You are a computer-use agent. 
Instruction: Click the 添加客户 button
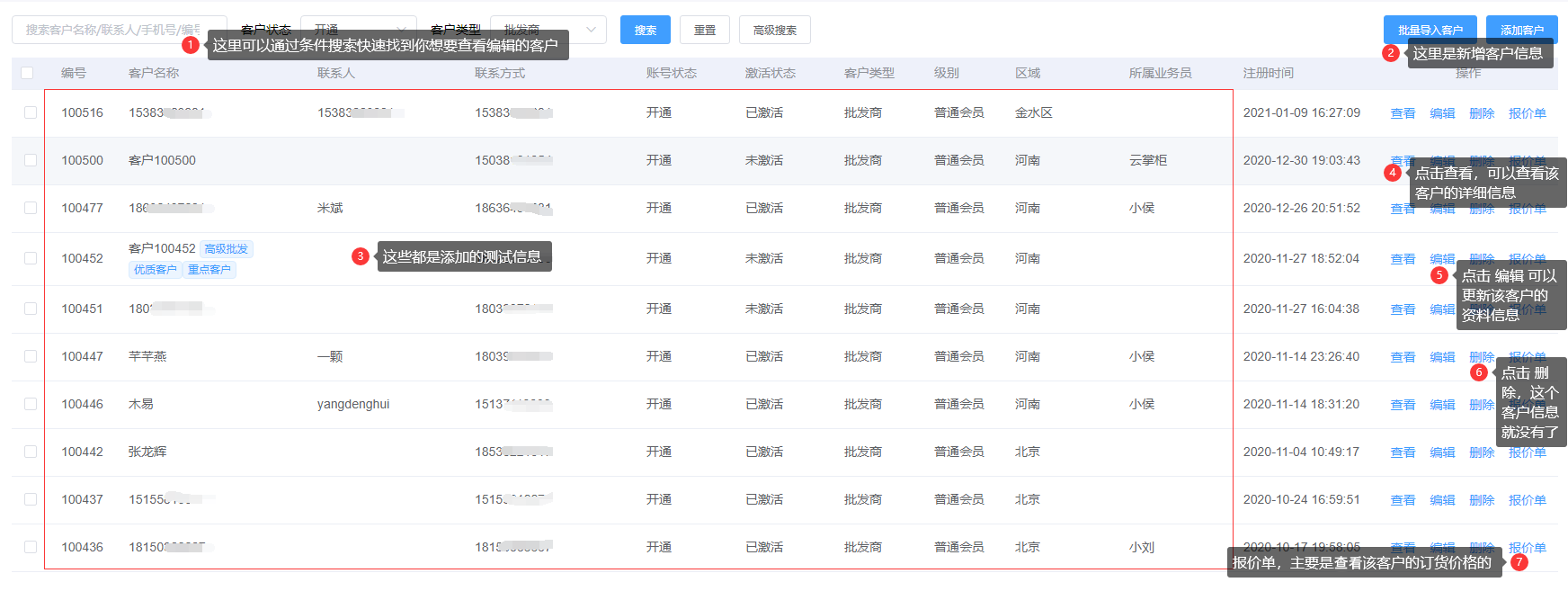[1521, 30]
